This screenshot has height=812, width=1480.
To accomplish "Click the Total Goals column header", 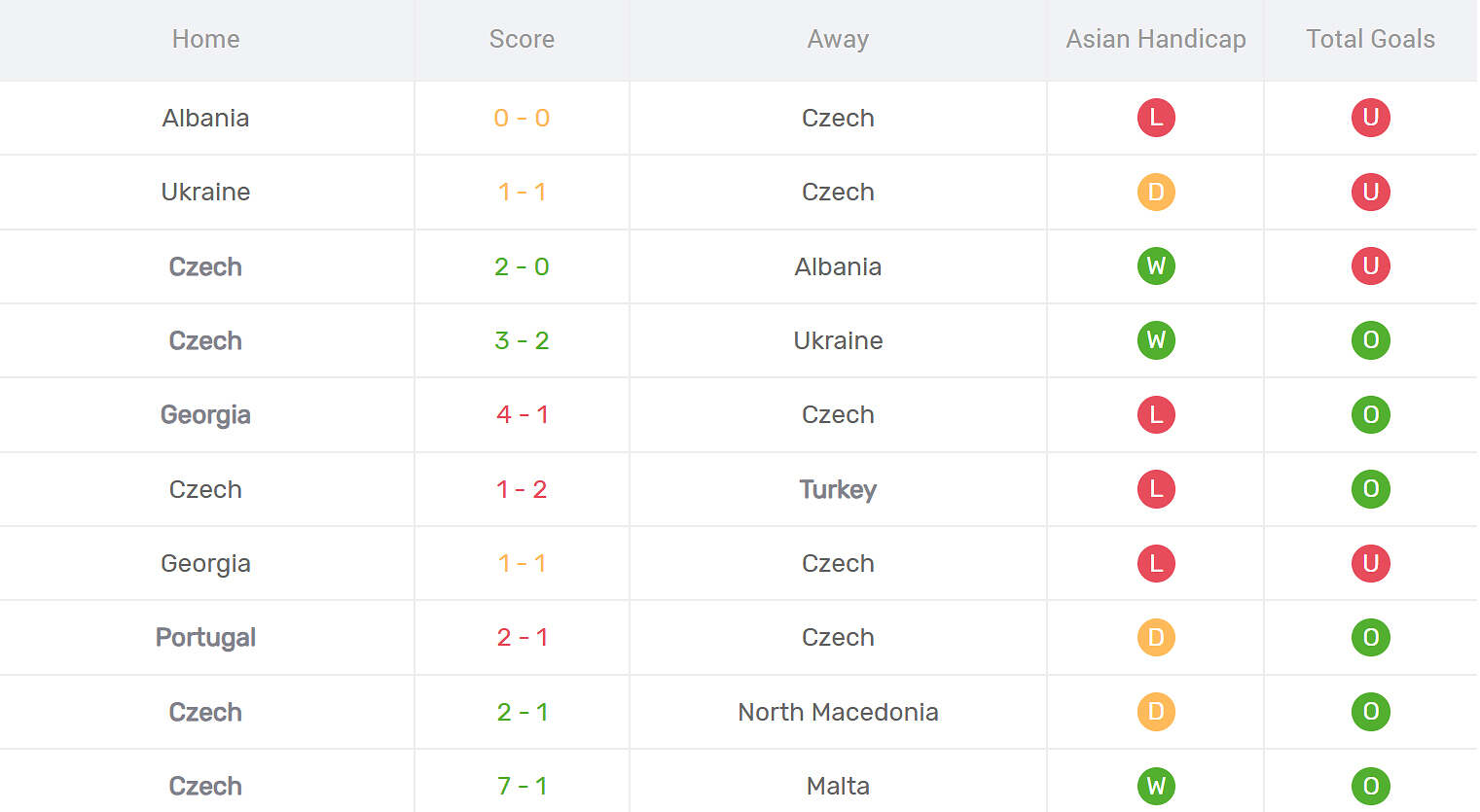I will tap(1370, 39).
